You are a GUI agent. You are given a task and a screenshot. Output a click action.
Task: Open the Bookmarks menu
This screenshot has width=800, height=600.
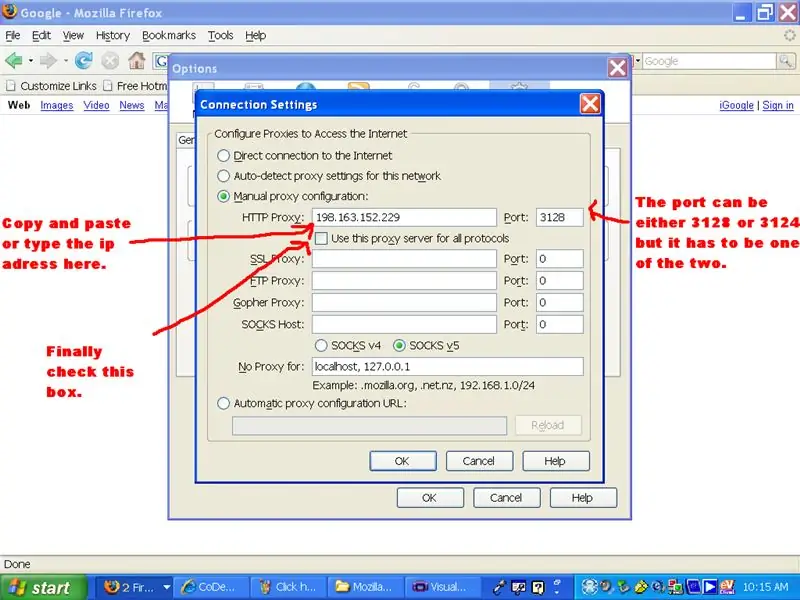169,35
